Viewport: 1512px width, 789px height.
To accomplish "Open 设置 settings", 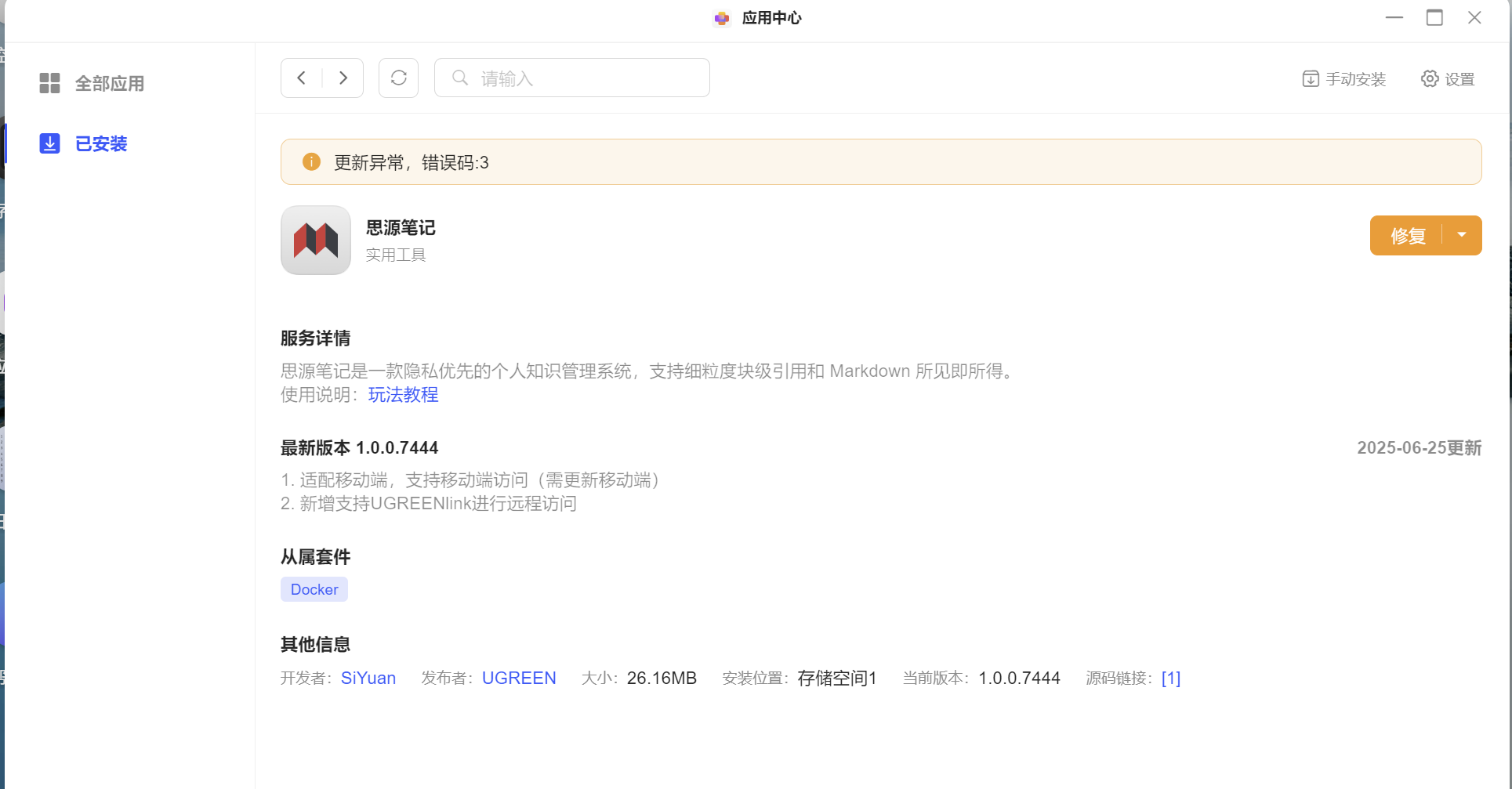I will [1448, 79].
